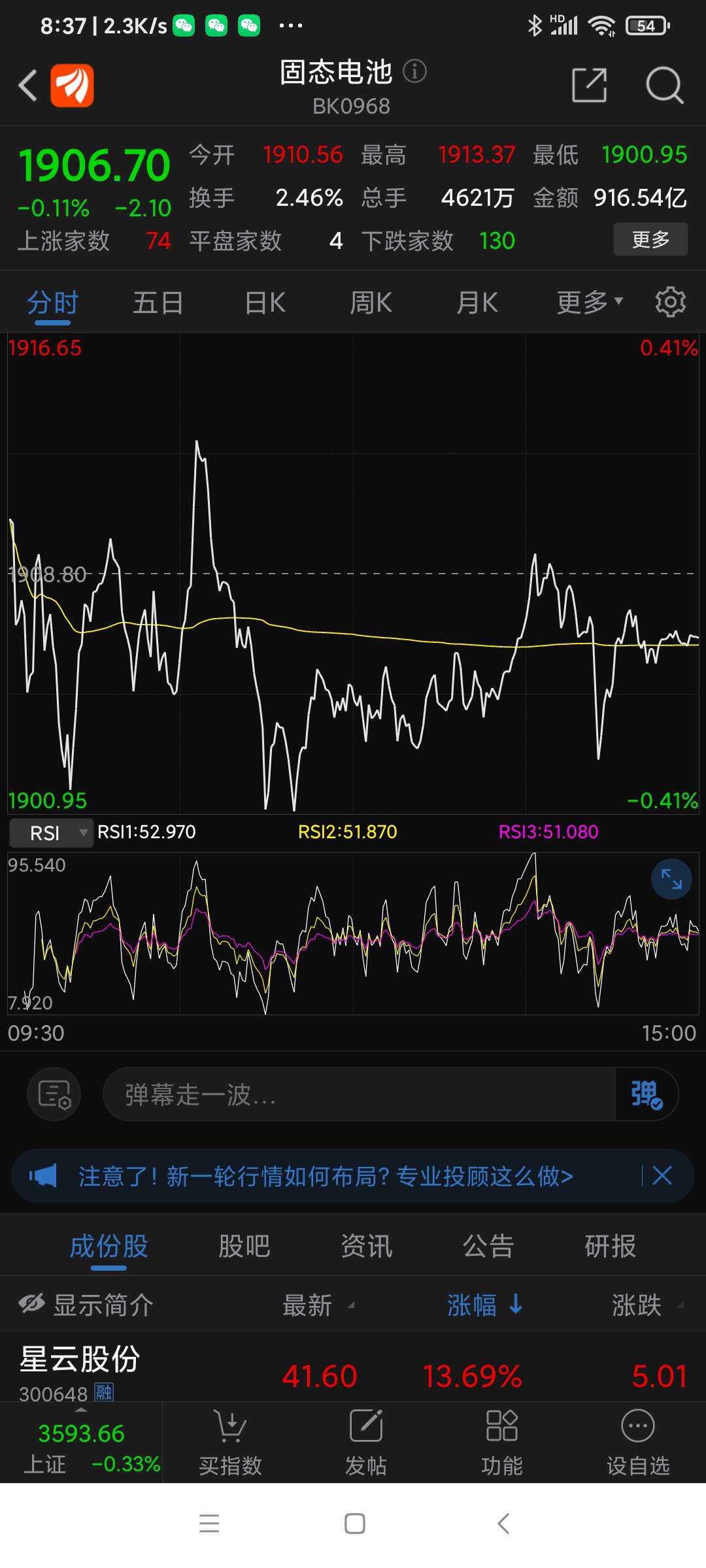Tap RSI2:51.870 value label
Screen dimensions: 706x1568
coord(348,832)
